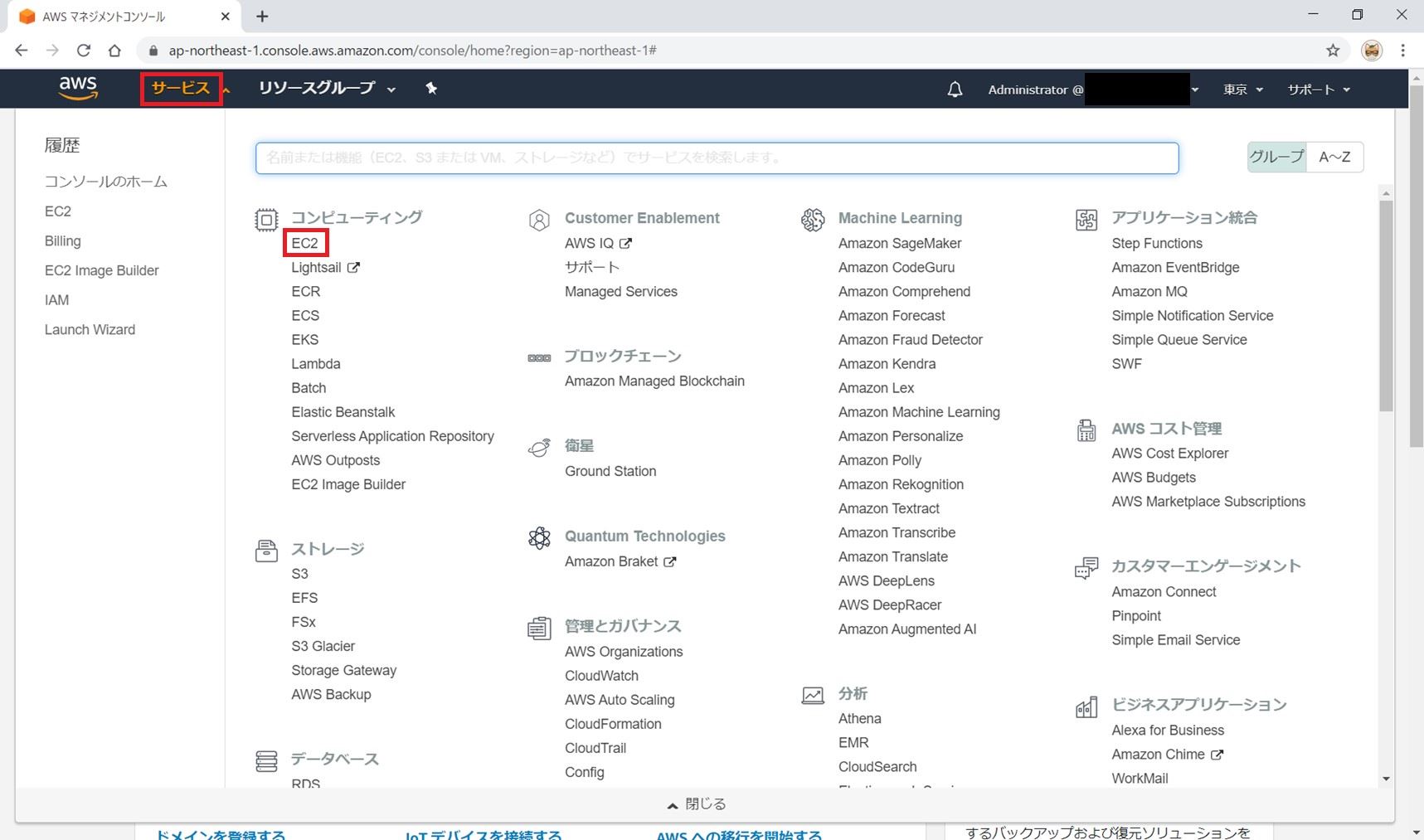Screen dimensions: 1424x840
Task: Open AWS Cost Explorer link
Action: point(1169,454)
